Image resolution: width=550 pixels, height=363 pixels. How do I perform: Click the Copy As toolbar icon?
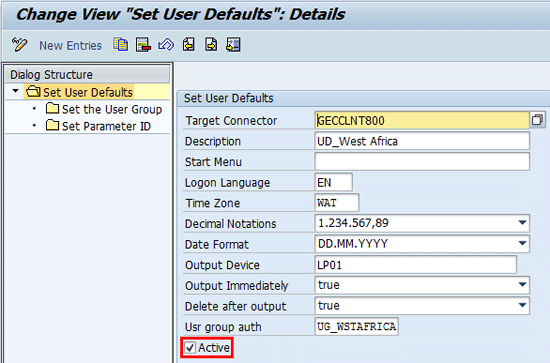tap(121, 45)
